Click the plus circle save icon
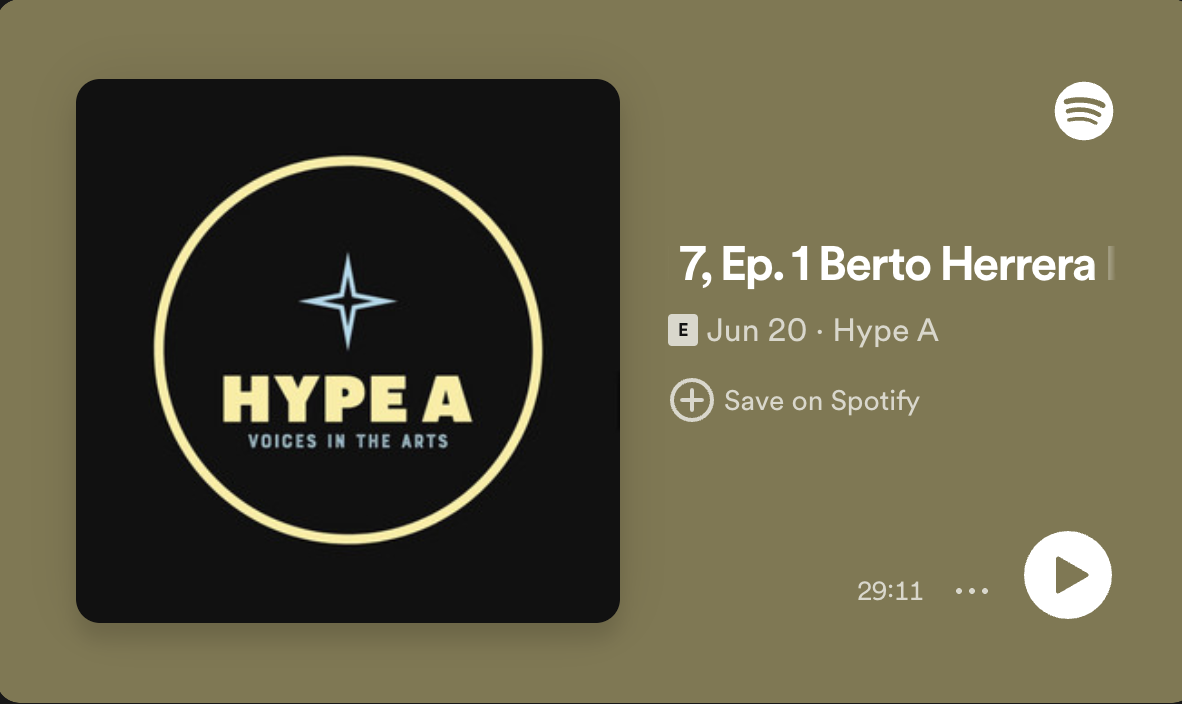 pos(691,400)
